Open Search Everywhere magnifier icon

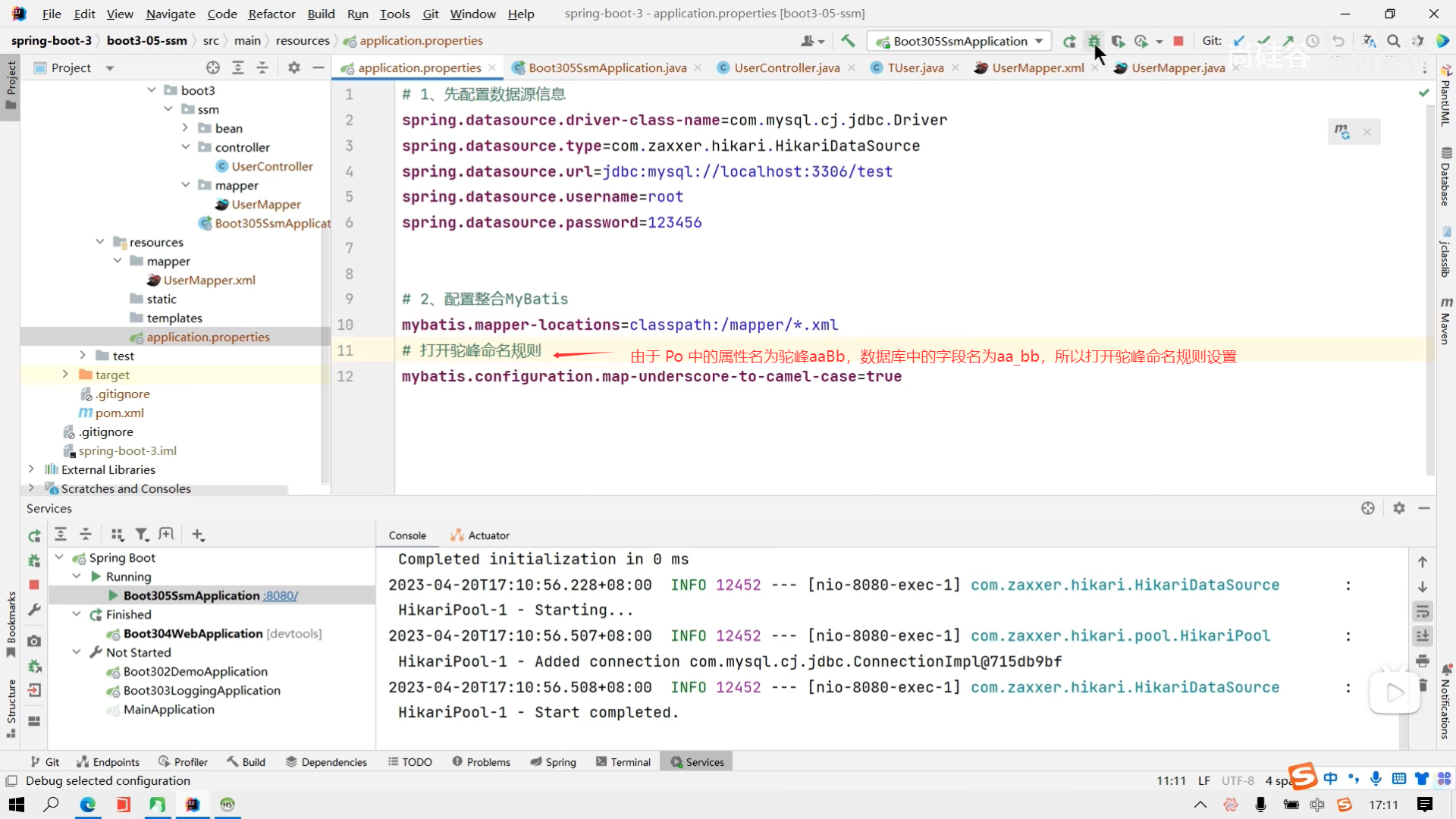click(x=1393, y=41)
